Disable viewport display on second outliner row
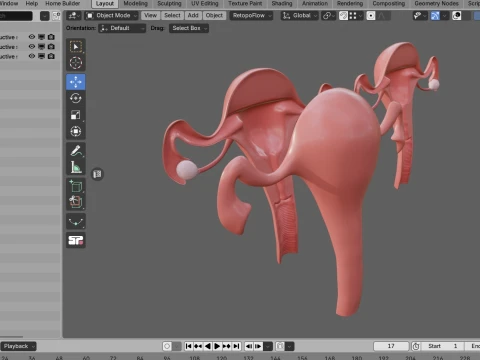The width and height of the screenshot is (480, 360). click(41, 47)
